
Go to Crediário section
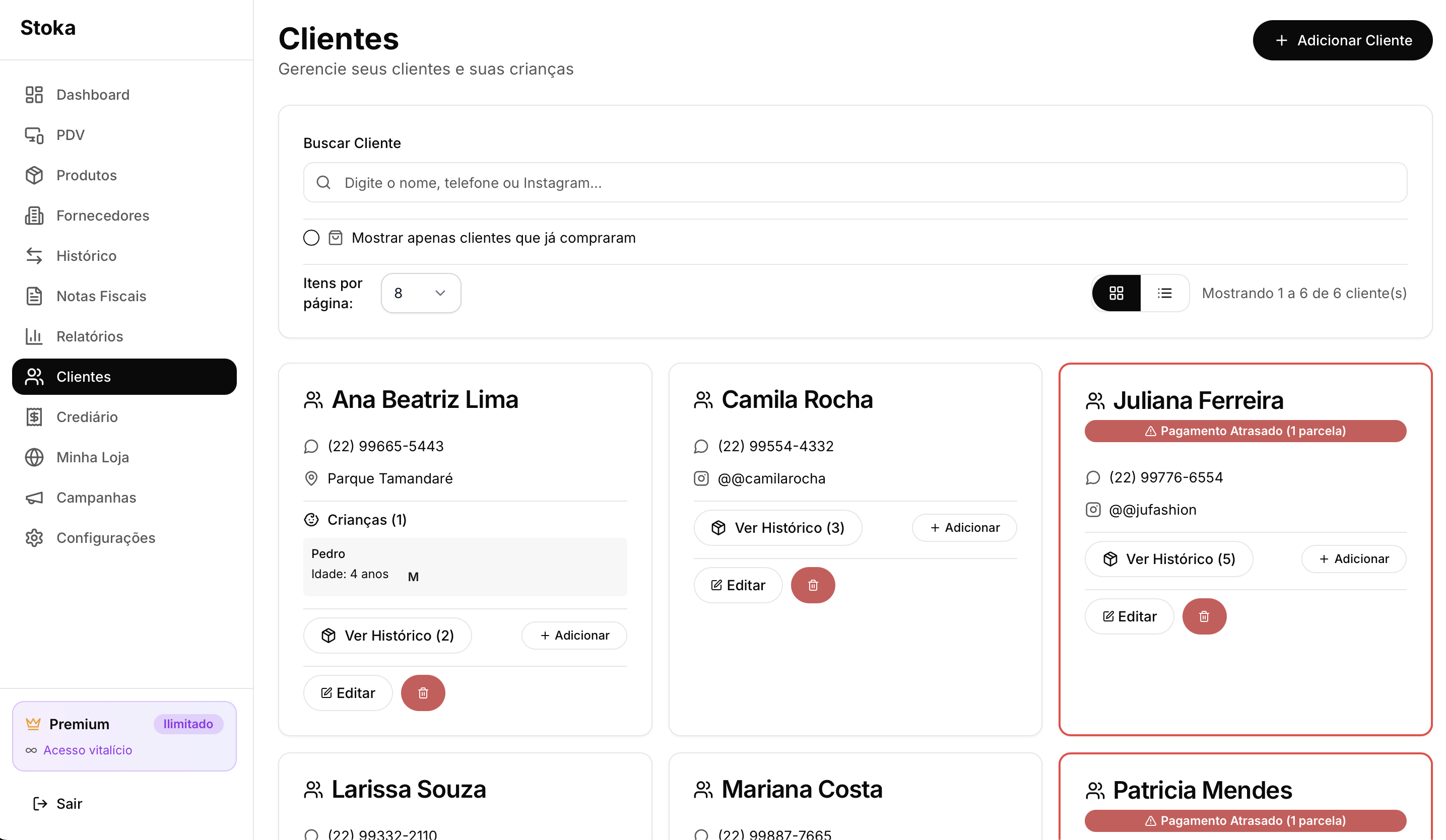click(x=124, y=417)
